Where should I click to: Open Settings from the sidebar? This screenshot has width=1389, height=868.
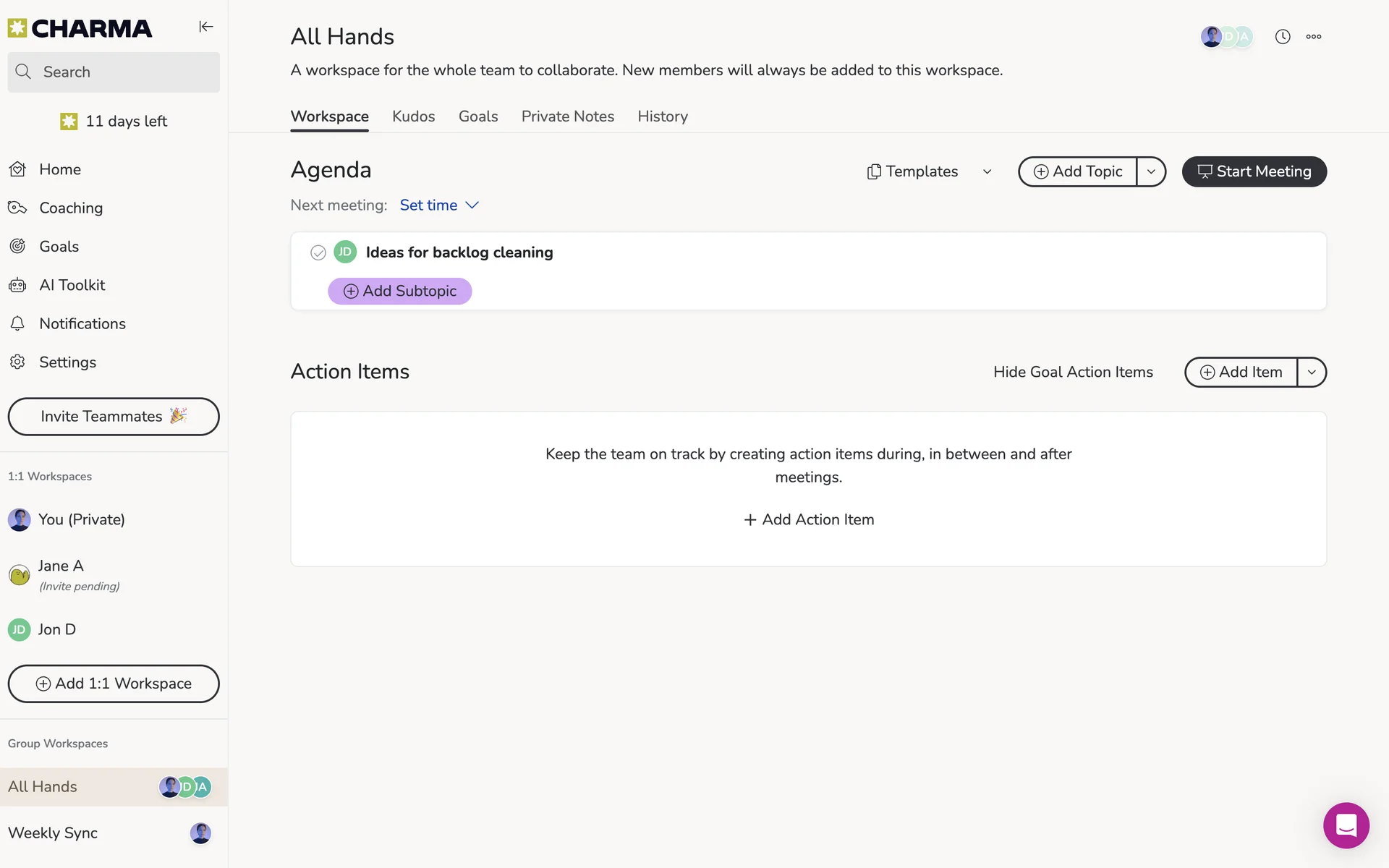(67, 362)
